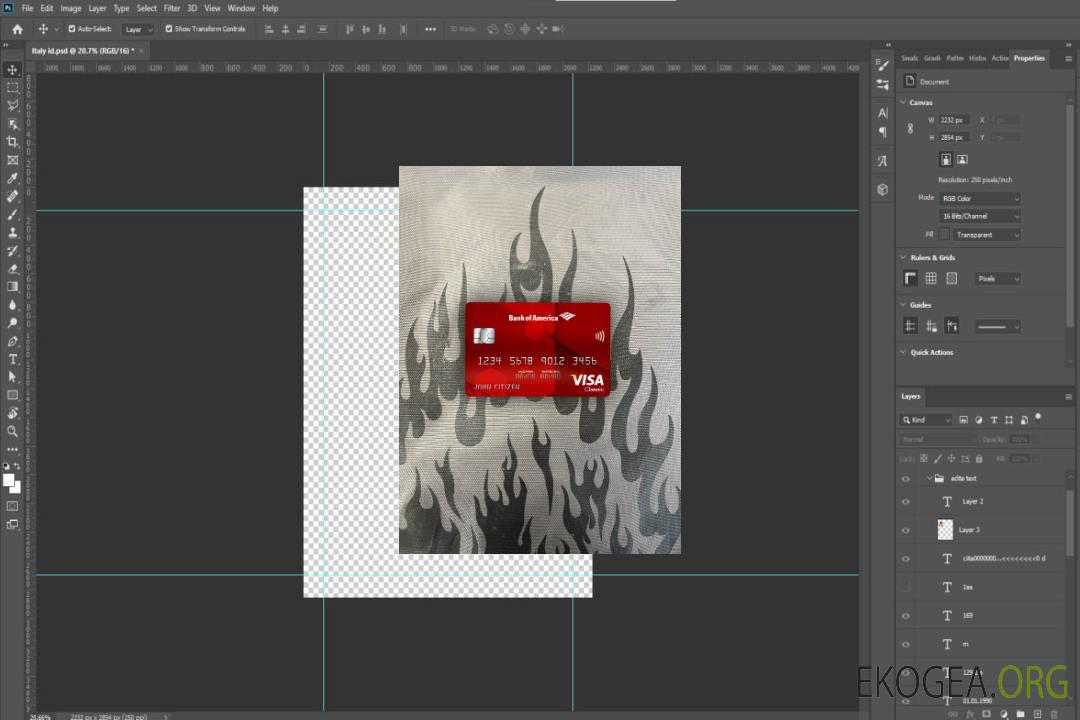Set canvas to landscape orientation
This screenshot has height=720, width=1080.
(962, 159)
